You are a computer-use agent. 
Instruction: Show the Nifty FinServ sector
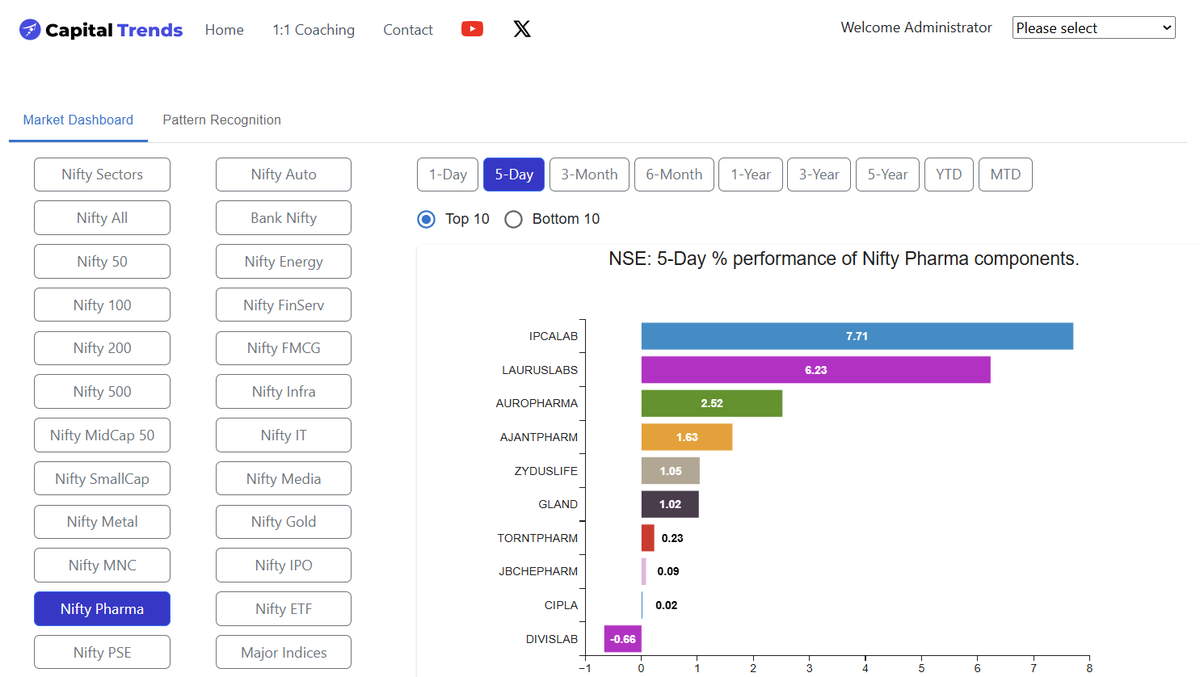point(283,305)
